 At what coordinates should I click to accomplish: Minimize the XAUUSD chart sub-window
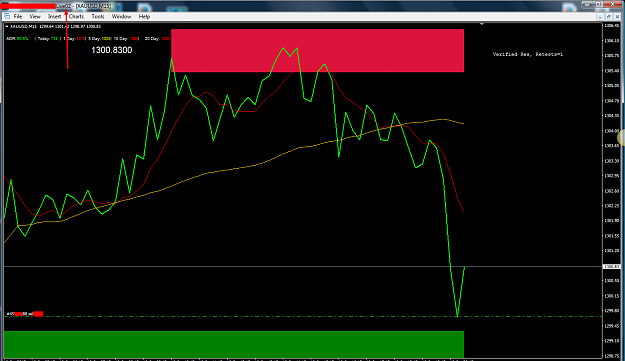[x=600, y=17]
